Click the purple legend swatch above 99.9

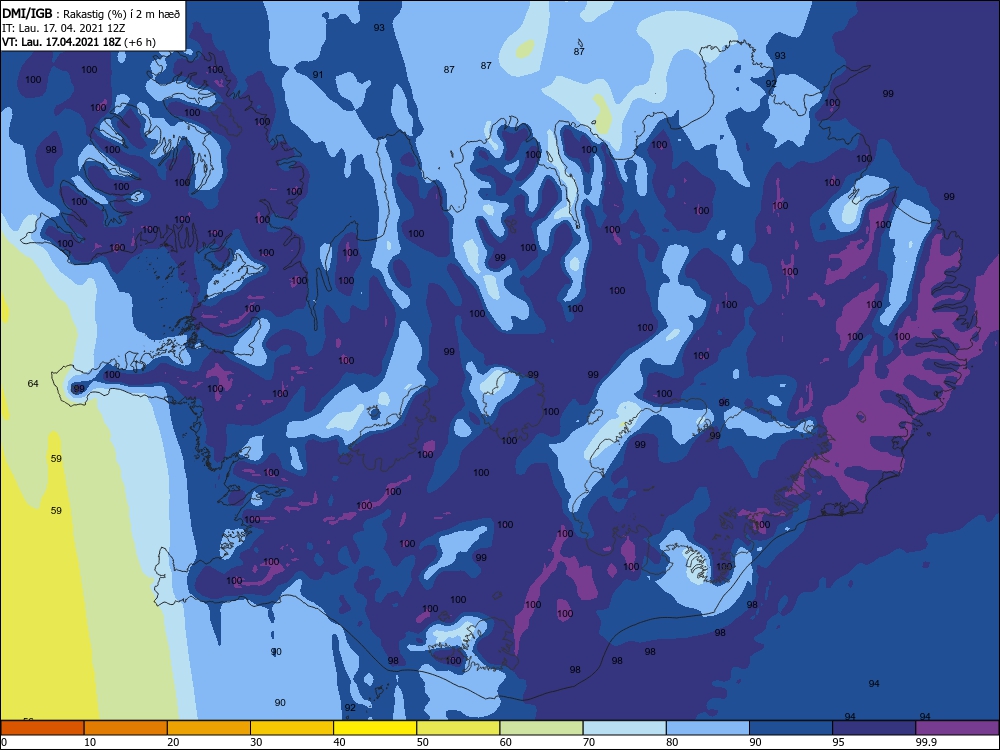(957, 728)
